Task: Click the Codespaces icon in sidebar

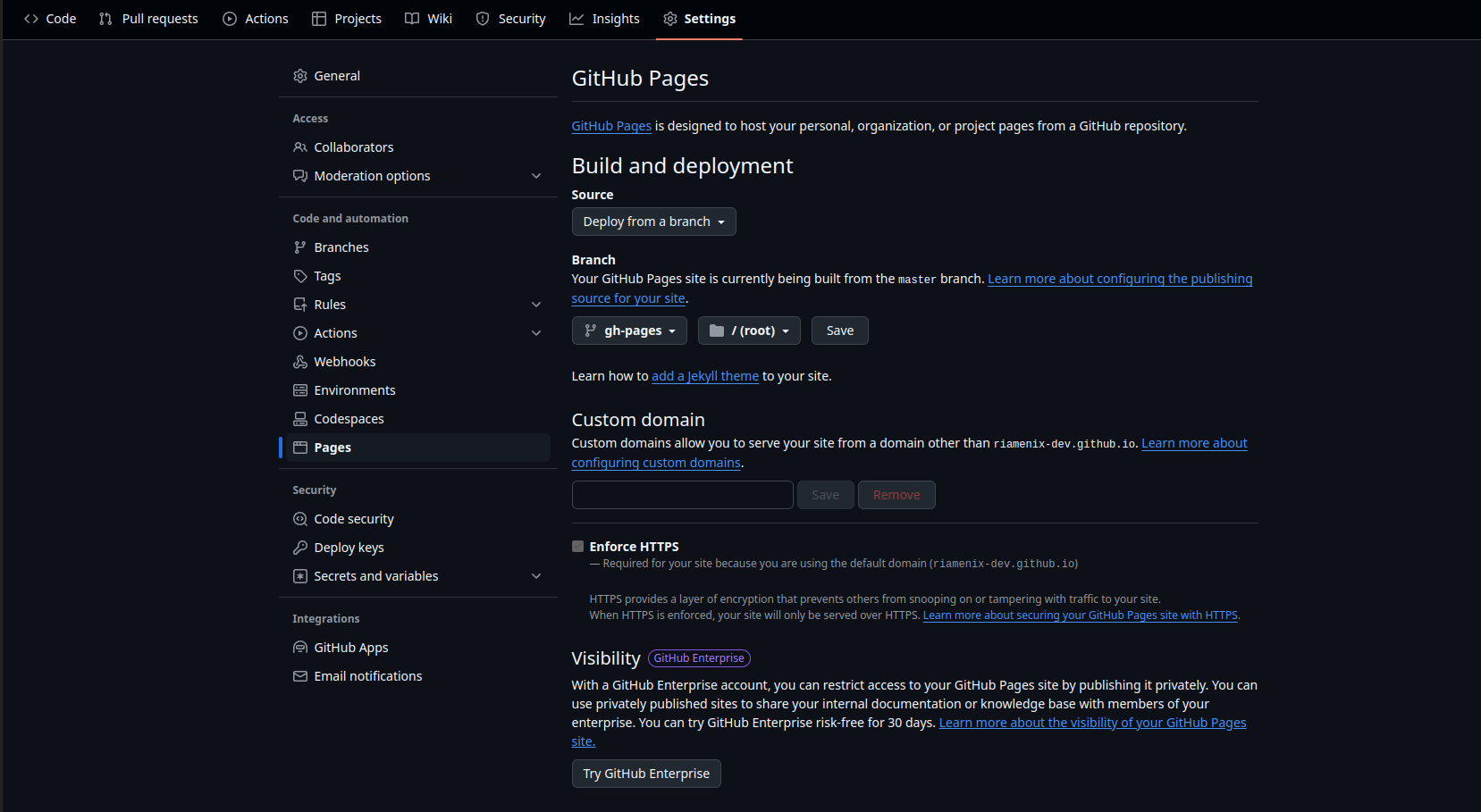Action: (300, 419)
